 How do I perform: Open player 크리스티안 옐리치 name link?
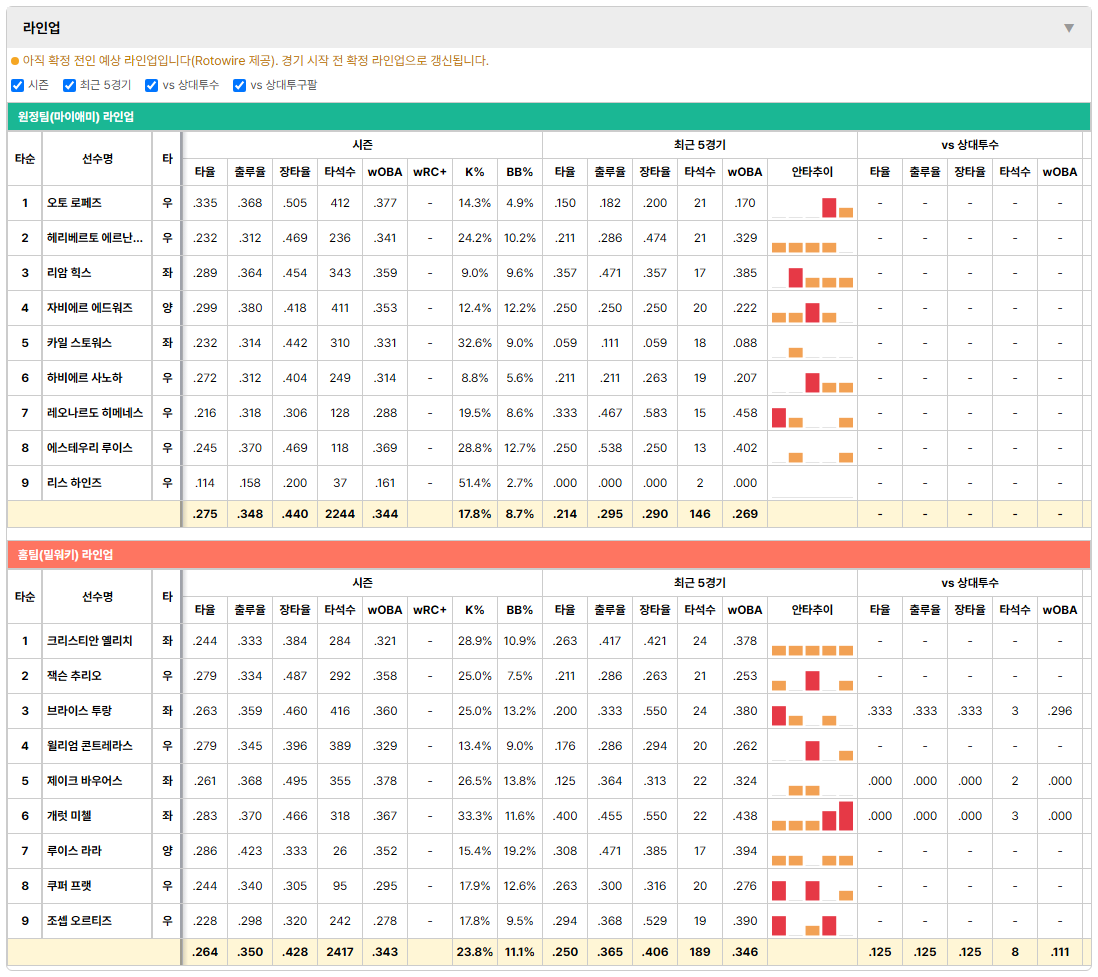click(x=90, y=641)
